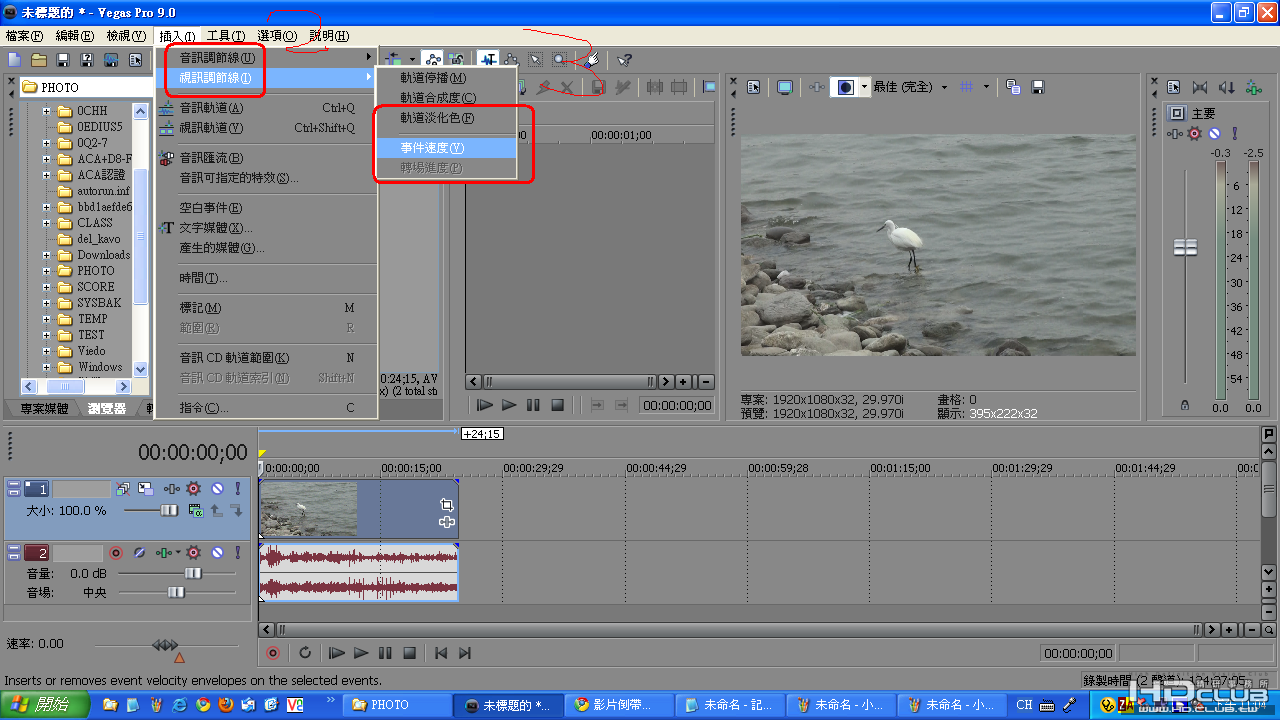
Task: Toggle solo on audio track 2
Action: 237,553
